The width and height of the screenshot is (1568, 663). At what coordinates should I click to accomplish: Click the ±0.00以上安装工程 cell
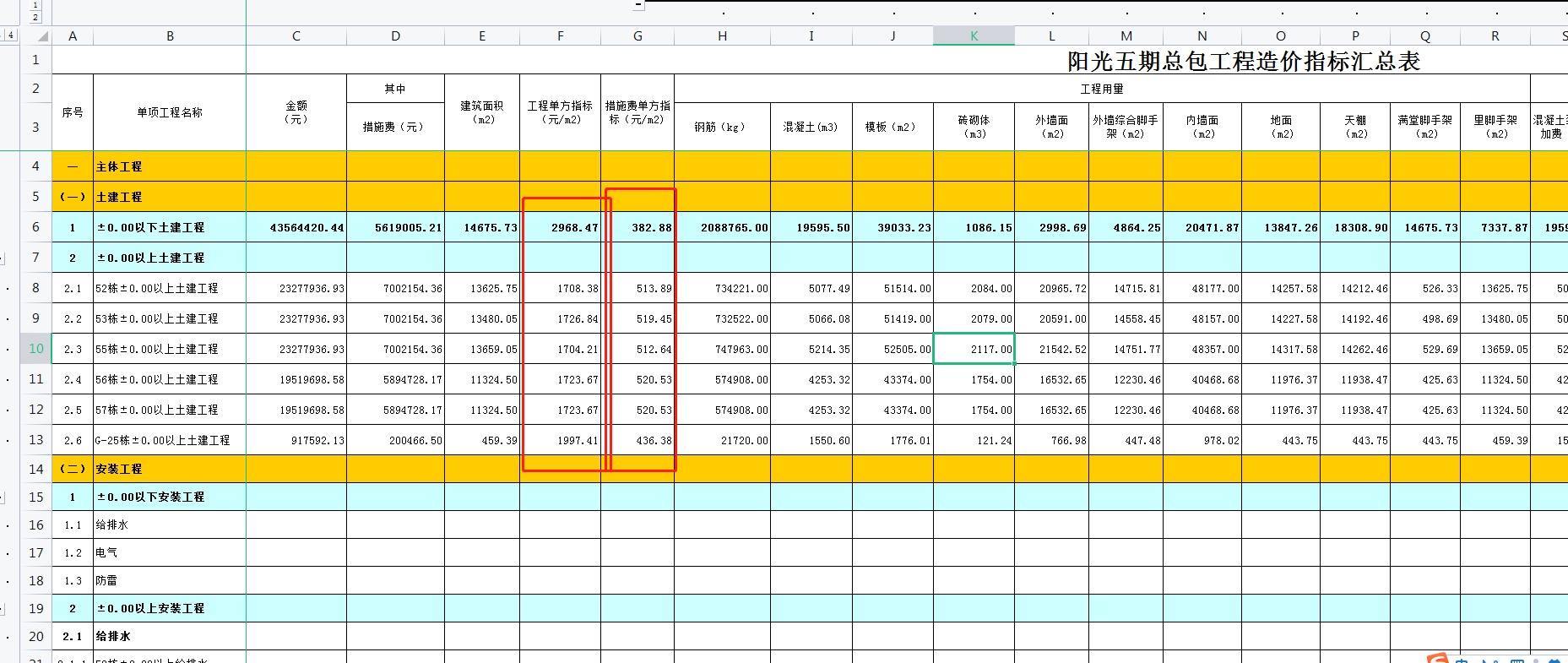[x=170, y=608]
